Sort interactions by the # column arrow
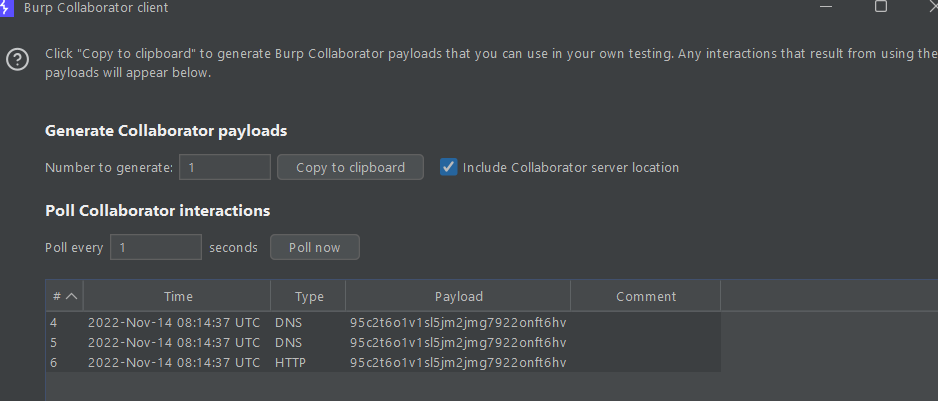This screenshot has height=401, width=938. click(x=71, y=296)
